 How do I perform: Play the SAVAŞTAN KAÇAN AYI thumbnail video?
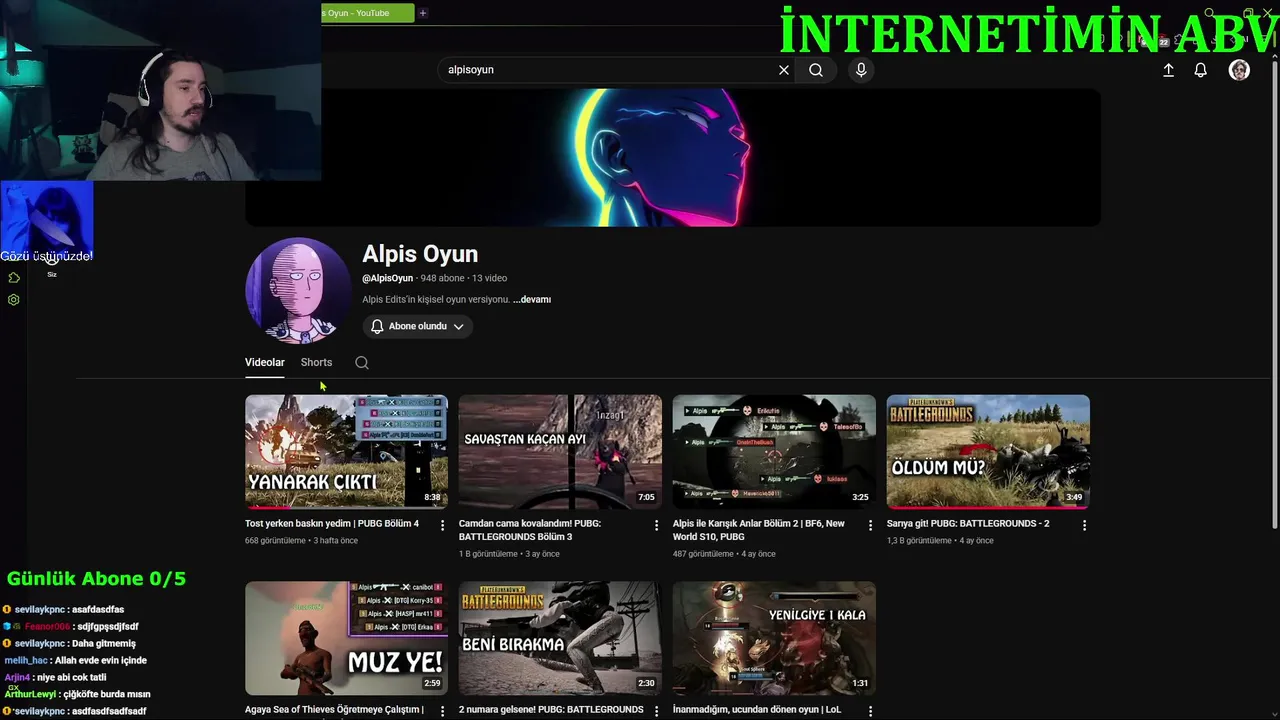[560, 451]
